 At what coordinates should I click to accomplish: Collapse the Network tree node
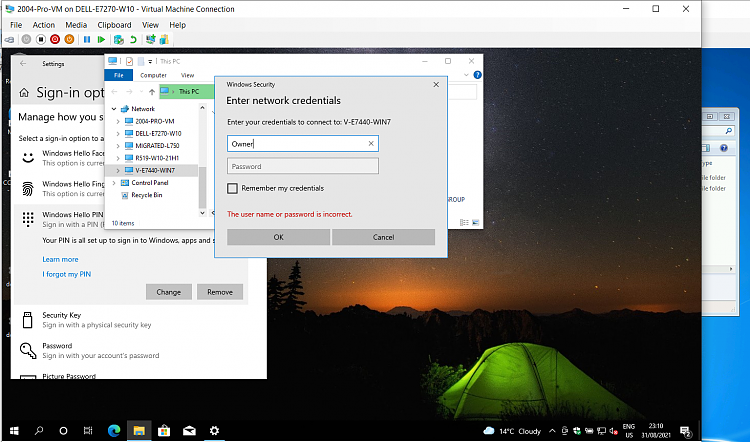pos(114,109)
